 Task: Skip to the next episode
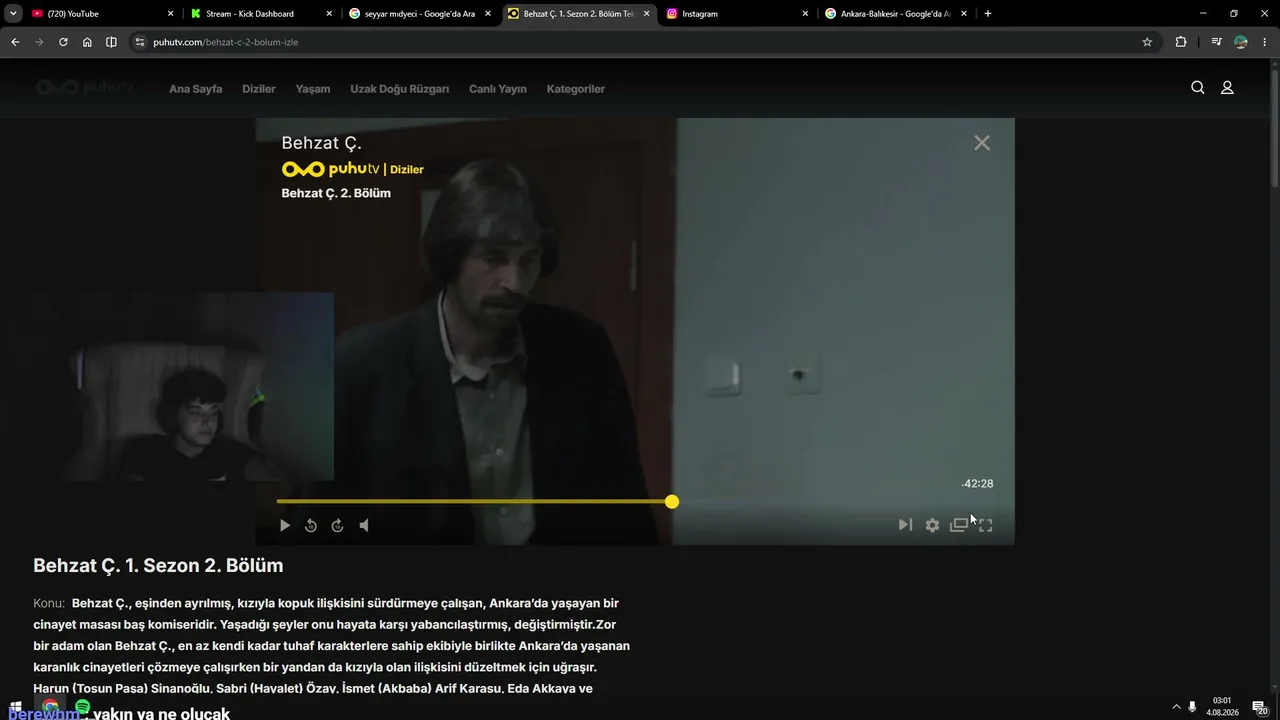pos(905,525)
